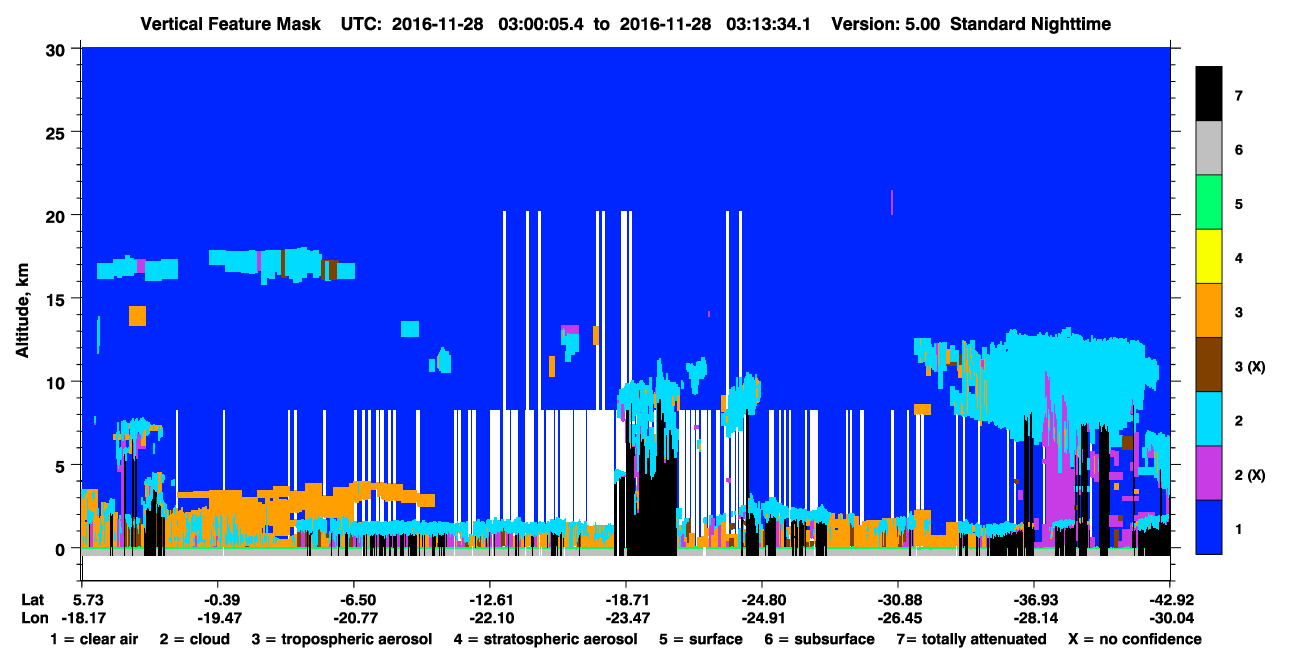Click the longitude value '-24.91'
Viewport: 1300px width, 667px height.
pos(762,617)
